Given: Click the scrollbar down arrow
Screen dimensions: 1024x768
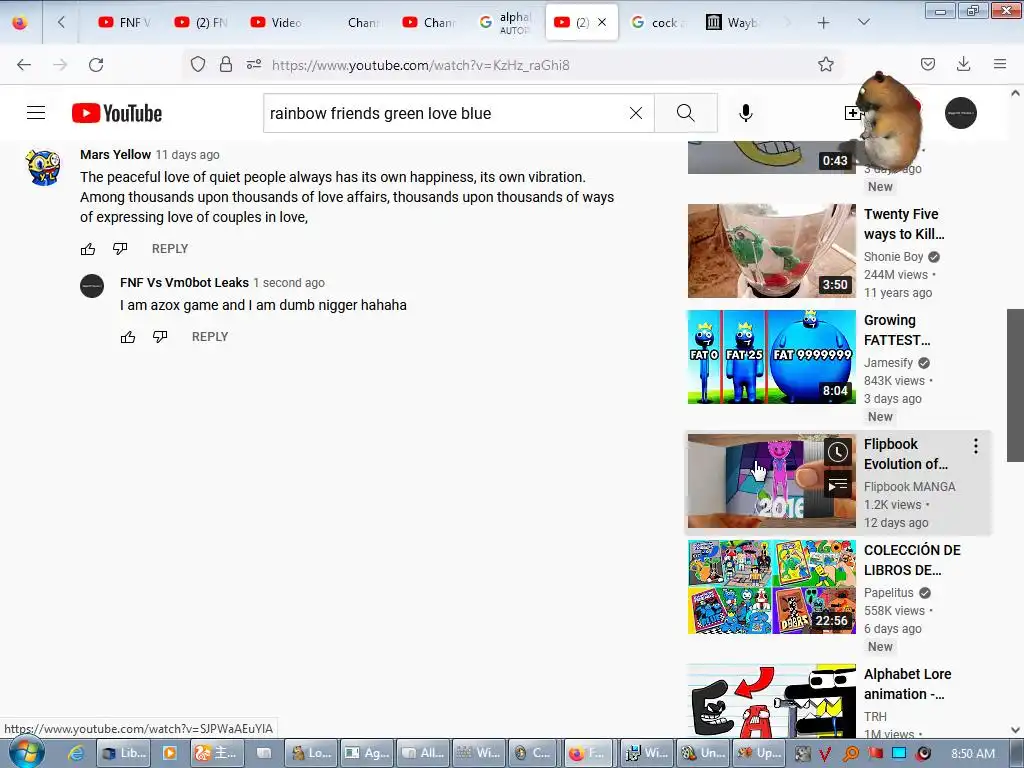Looking at the screenshot, I should (x=1015, y=730).
